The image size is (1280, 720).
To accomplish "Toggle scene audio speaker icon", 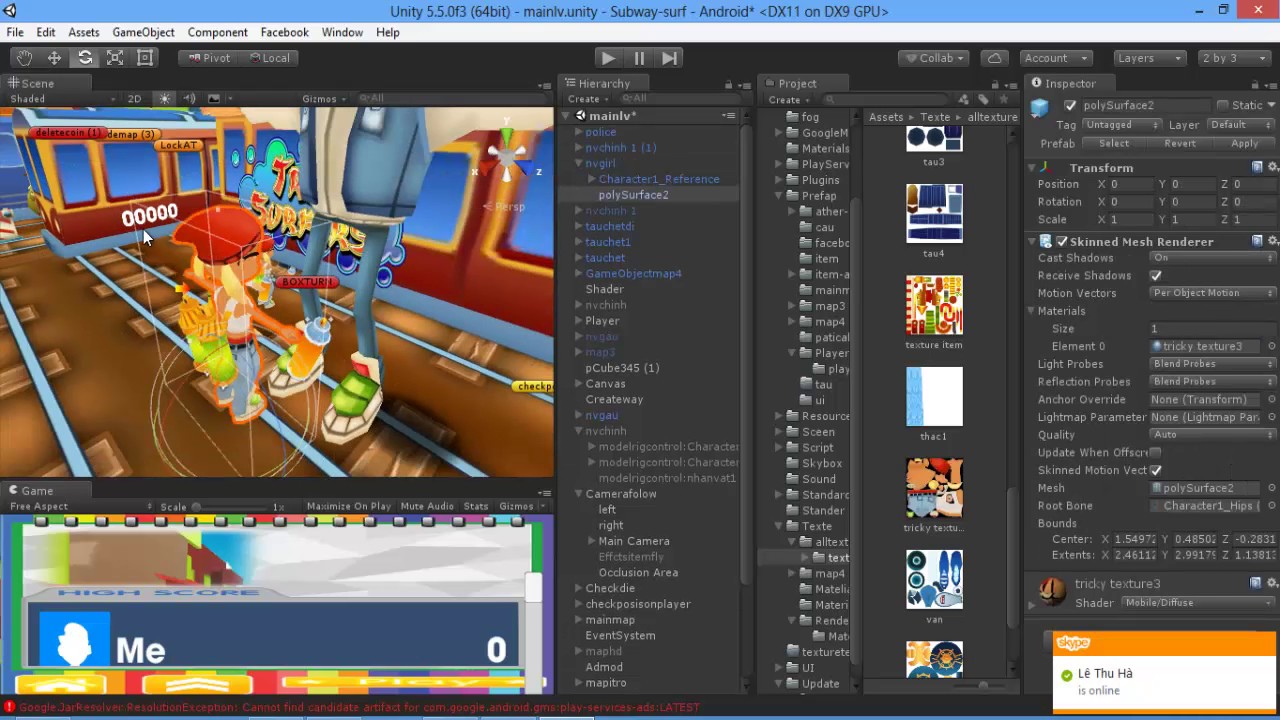I will pos(189,99).
